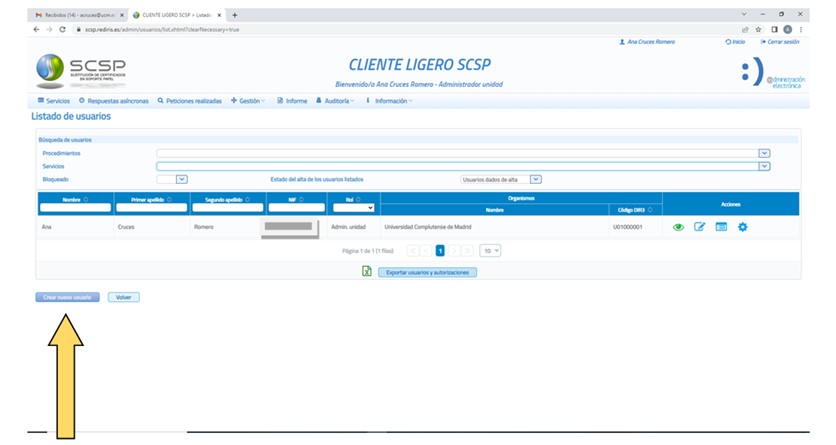The height and width of the screenshot is (445, 836).
Task: Click the green Excel export icon
Action: pyautogui.click(x=367, y=271)
